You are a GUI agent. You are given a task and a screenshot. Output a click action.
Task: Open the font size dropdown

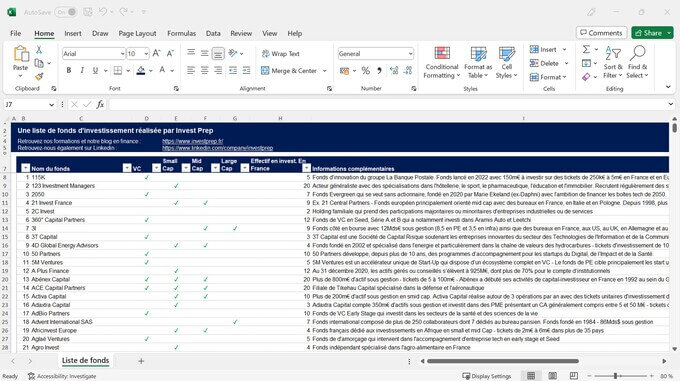146,53
